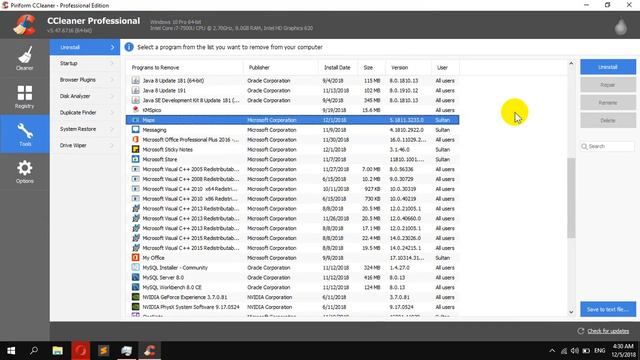This screenshot has width=640, height=360.
Task: Click the Microsoft Store icon
Action: (136, 159)
